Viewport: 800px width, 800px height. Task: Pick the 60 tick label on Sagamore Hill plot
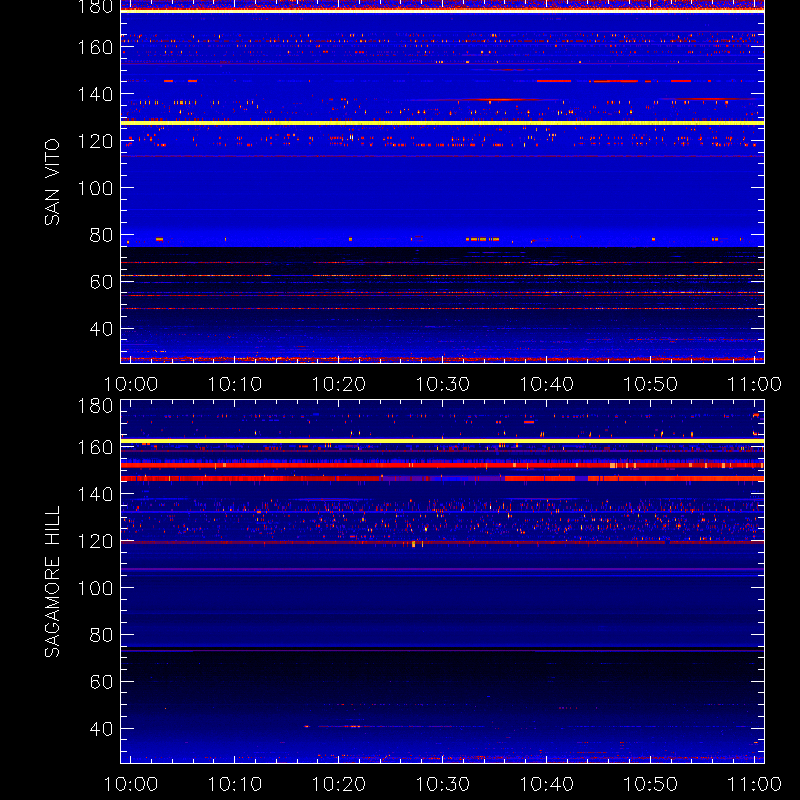(101, 682)
